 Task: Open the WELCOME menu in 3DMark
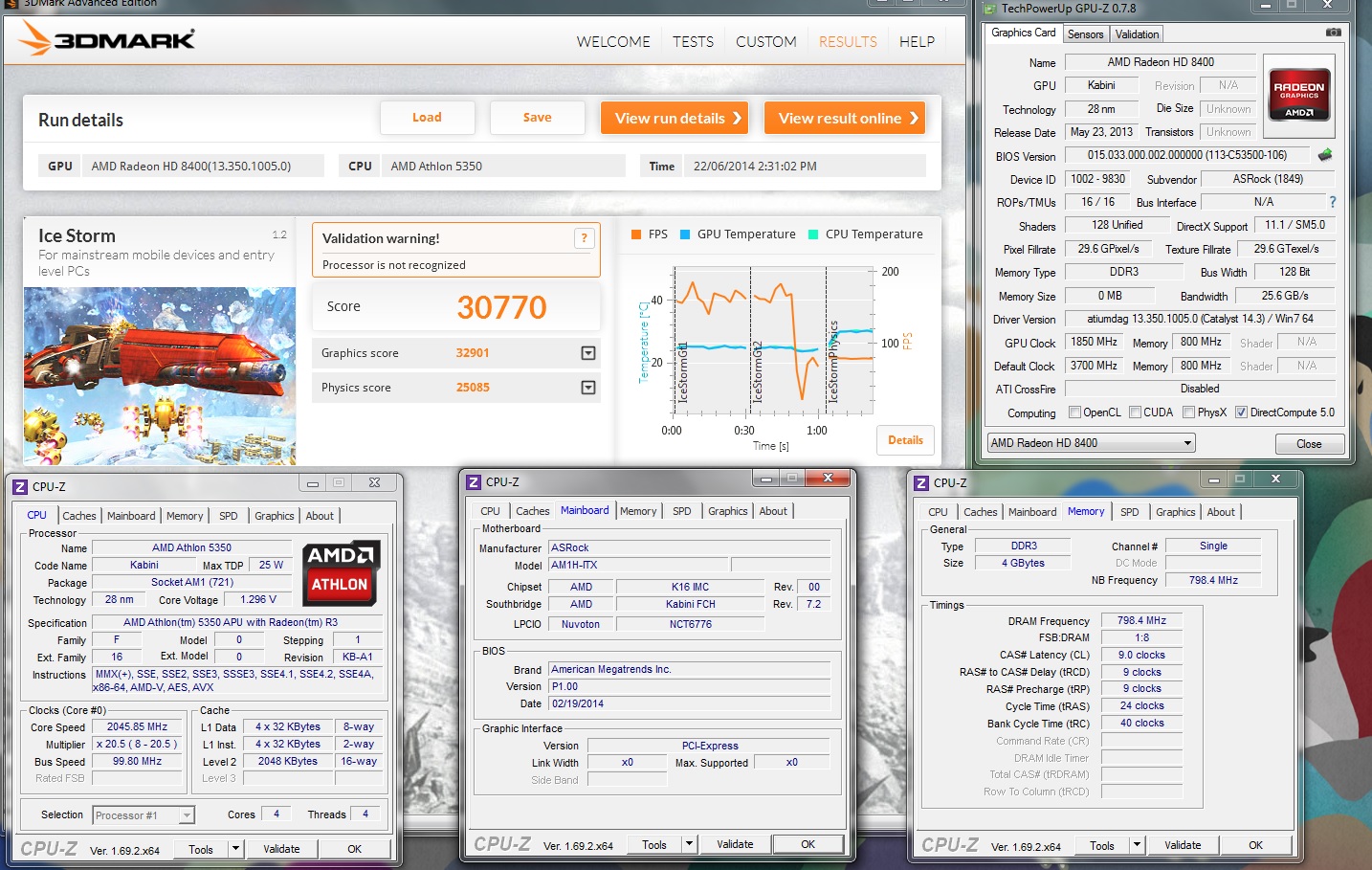pos(613,42)
